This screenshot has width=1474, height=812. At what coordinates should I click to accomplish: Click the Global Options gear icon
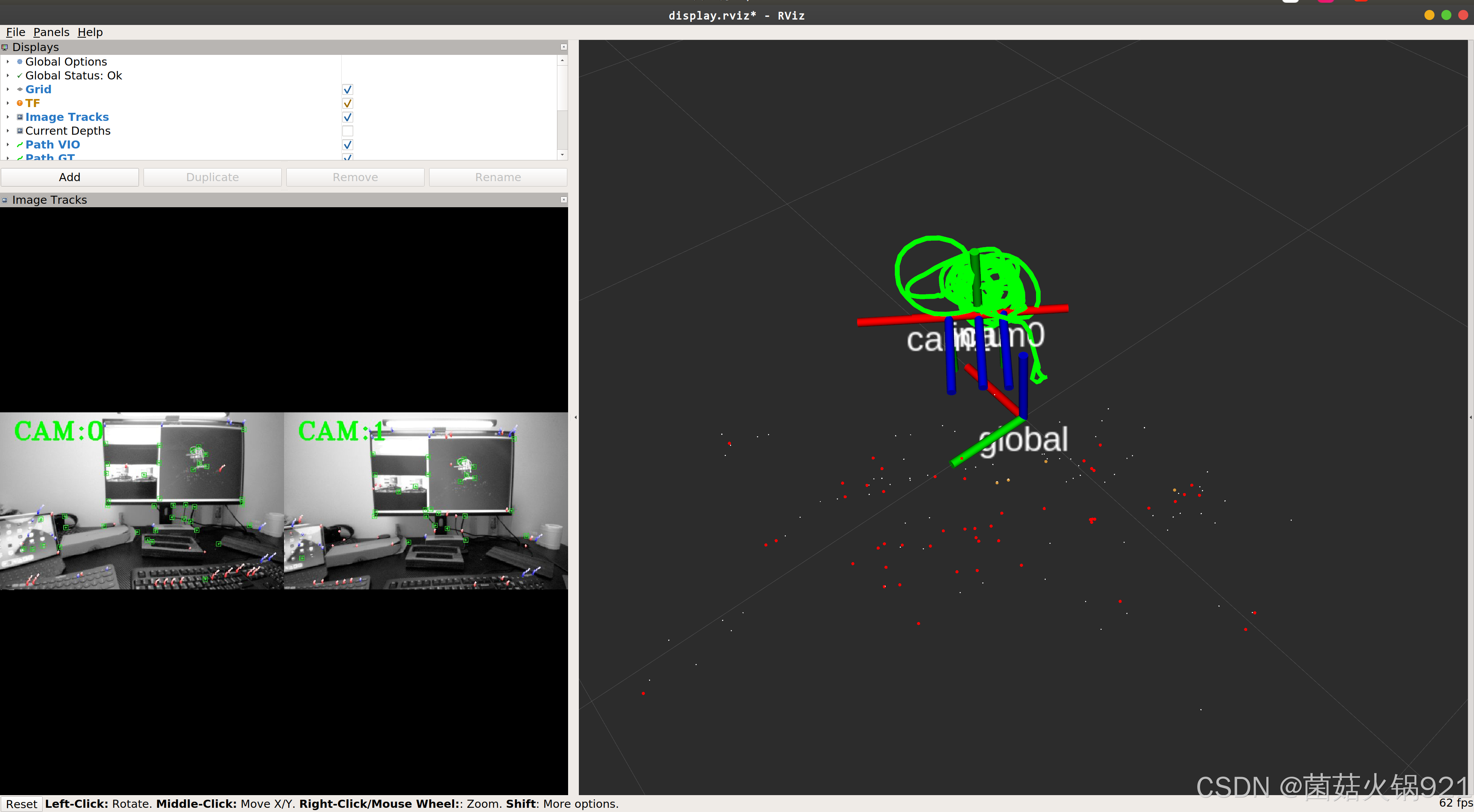[20, 62]
